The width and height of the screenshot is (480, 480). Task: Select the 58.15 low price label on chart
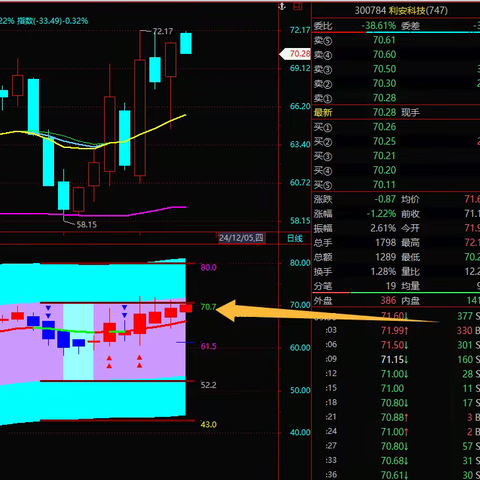[x=87, y=225]
